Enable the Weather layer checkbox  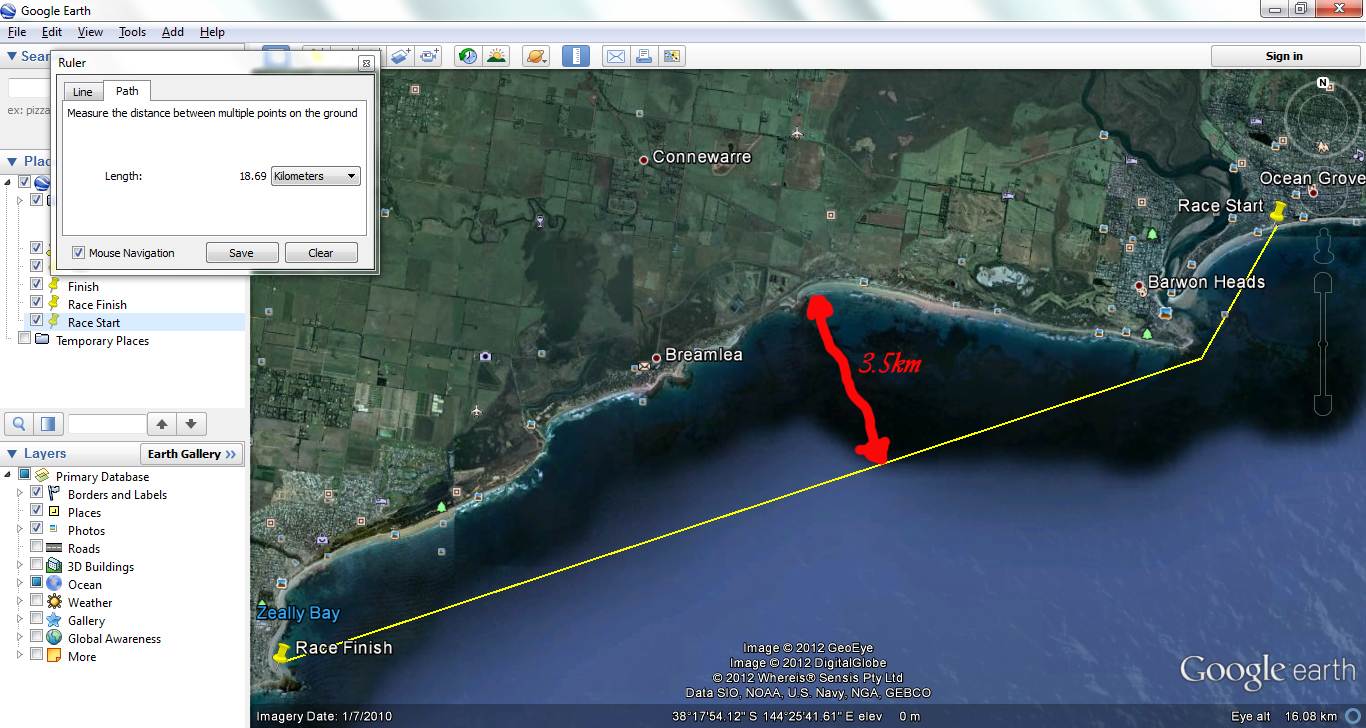click(x=37, y=602)
